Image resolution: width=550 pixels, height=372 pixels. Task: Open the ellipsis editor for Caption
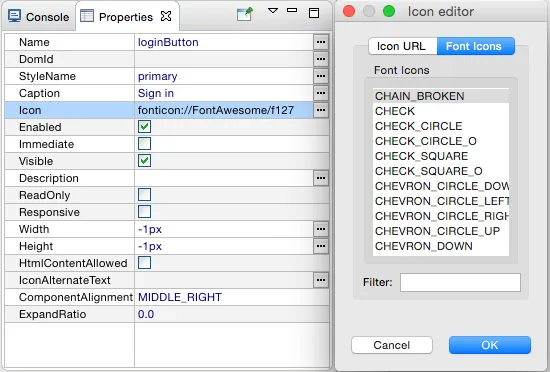(x=321, y=93)
